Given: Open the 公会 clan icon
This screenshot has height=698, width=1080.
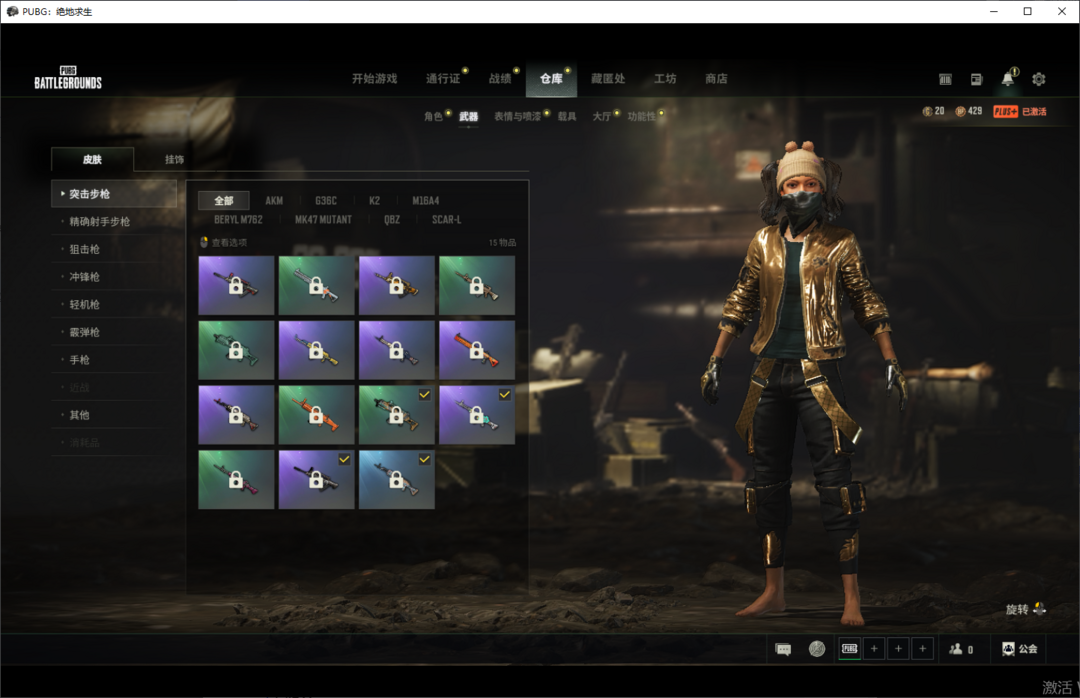Looking at the screenshot, I should click(1019, 649).
